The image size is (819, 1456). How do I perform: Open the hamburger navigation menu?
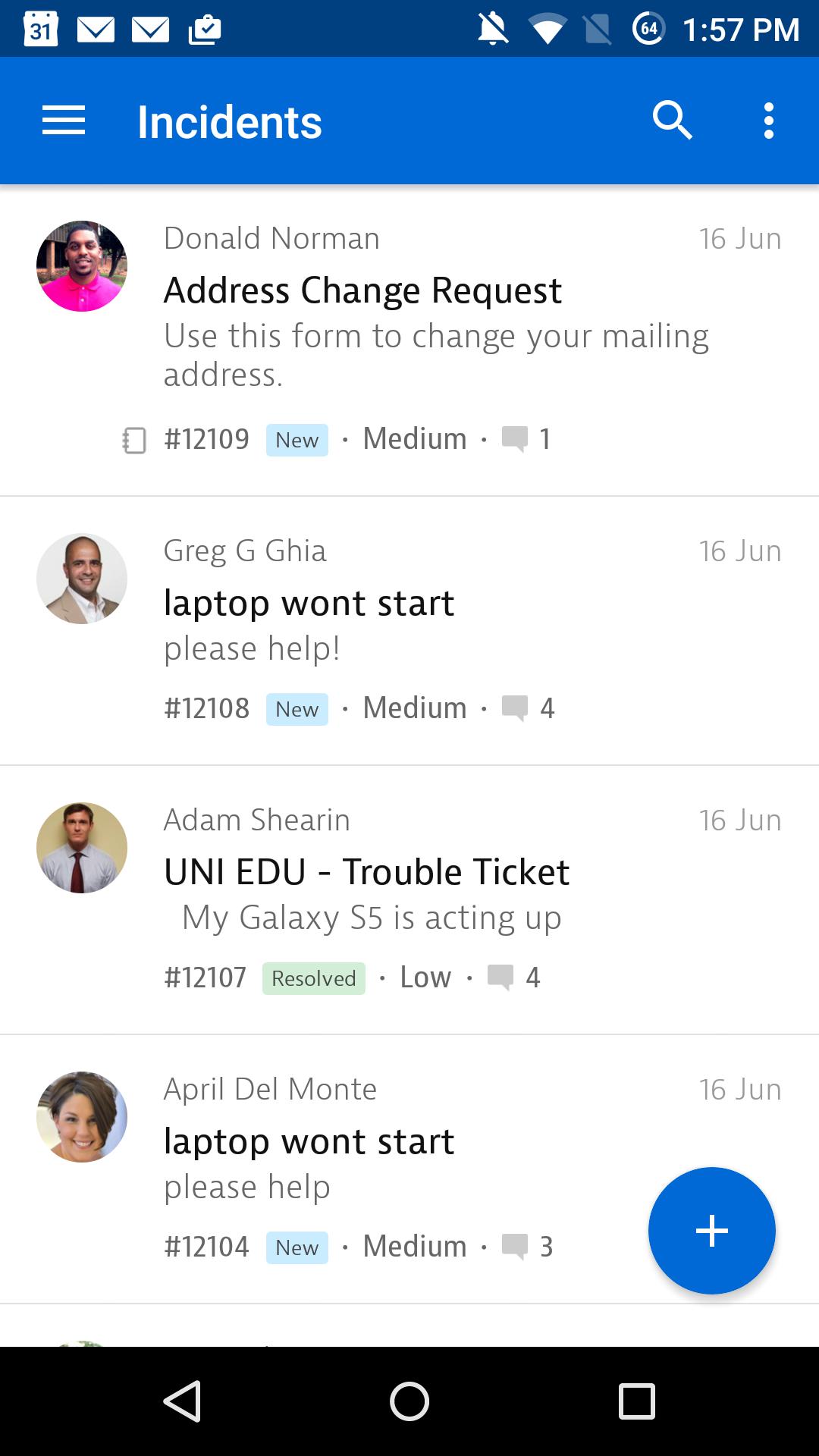(x=64, y=121)
